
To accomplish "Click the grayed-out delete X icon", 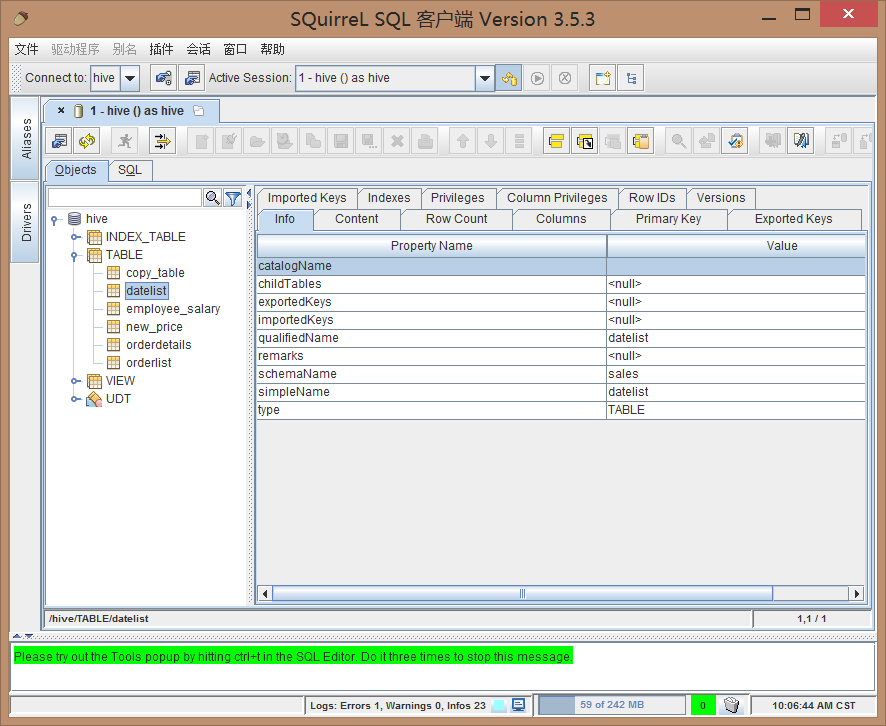I will 397,141.
